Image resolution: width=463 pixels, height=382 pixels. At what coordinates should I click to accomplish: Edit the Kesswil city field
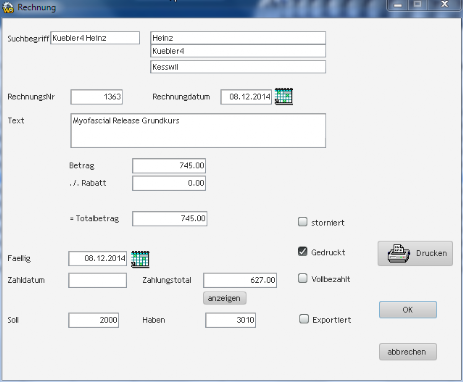click(x=238, y=67)
